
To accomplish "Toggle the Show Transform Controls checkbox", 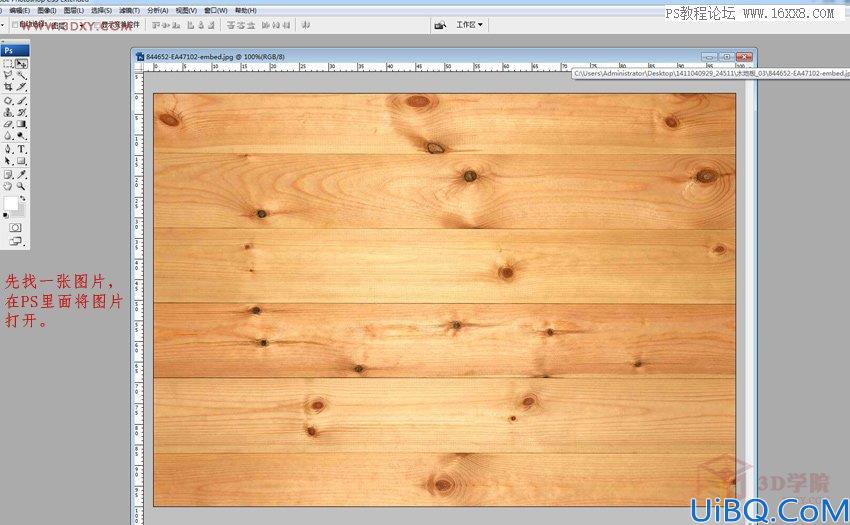I will tap(96, 25).
